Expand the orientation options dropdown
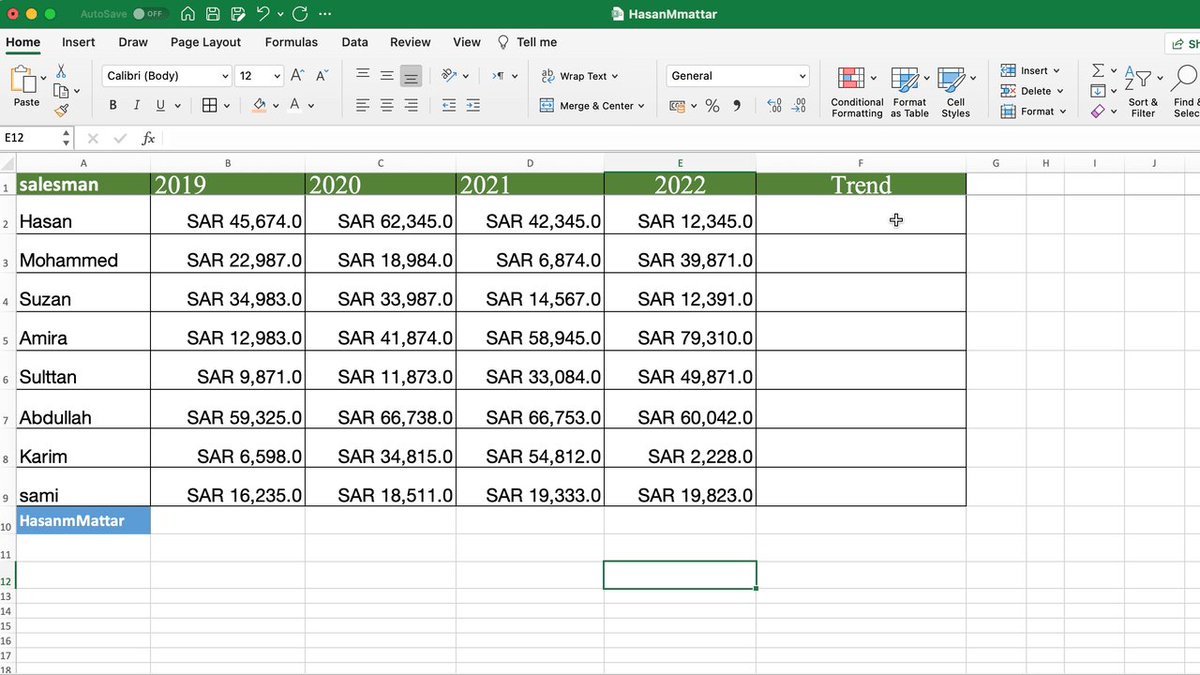Screen dimensions: 1200x675 [x=468, y=76]
